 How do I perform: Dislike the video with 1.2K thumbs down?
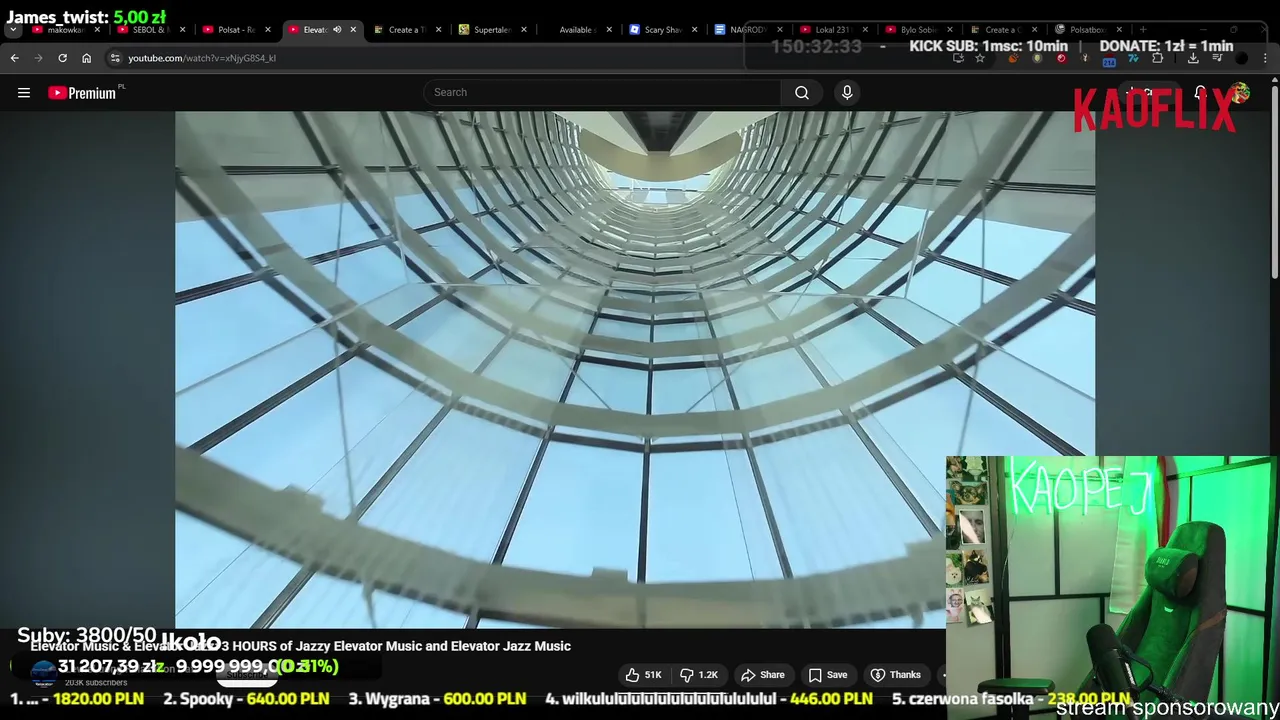point(700,675)
